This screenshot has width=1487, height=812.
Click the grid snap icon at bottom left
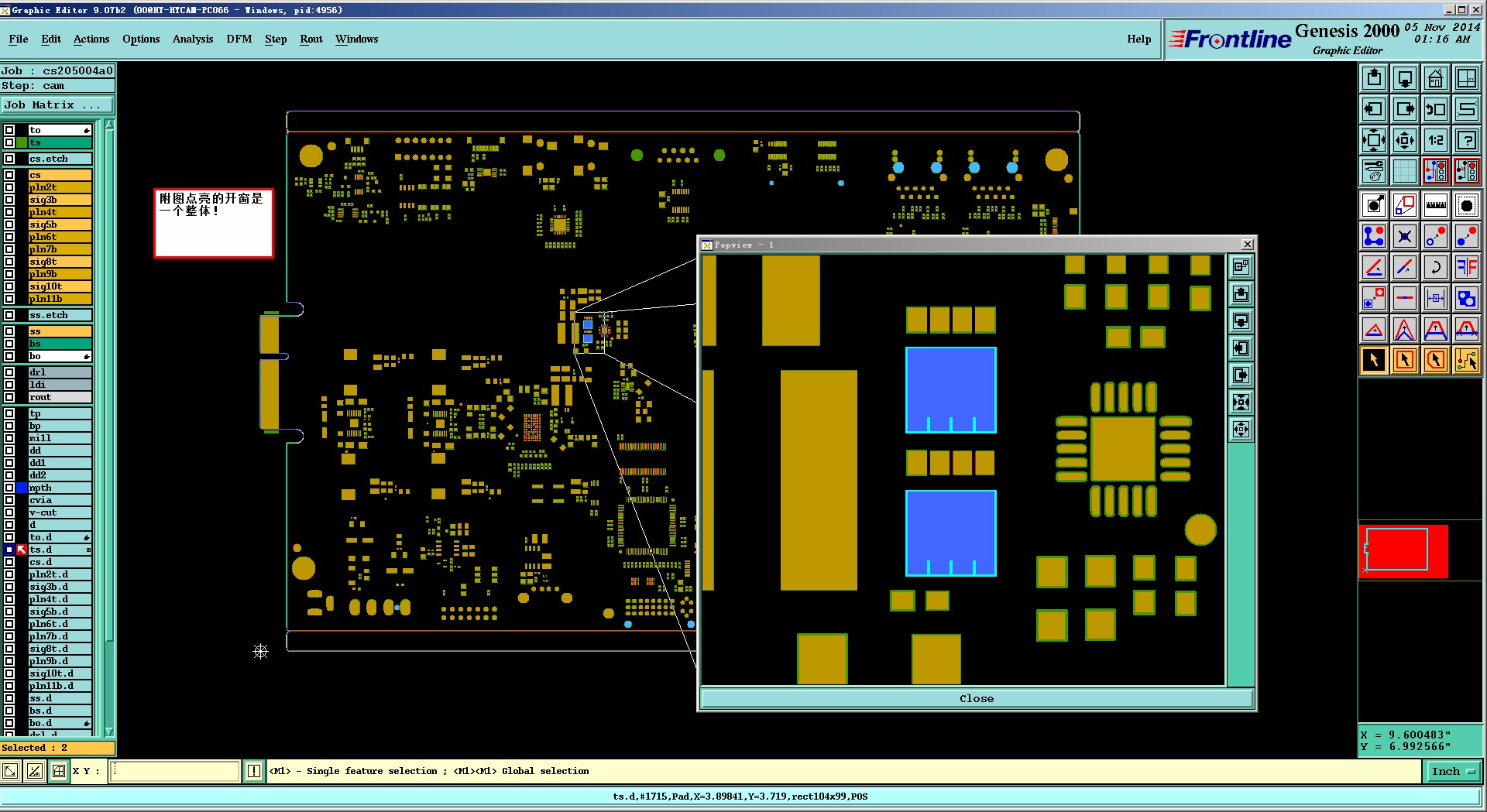point(59,771)
